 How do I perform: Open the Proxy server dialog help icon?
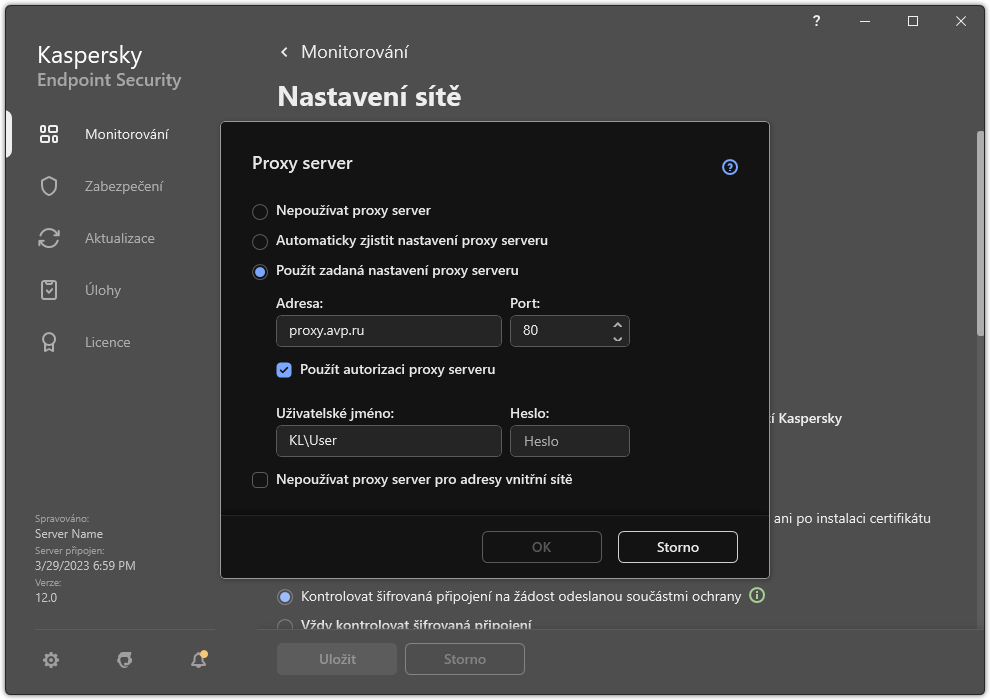729,167
